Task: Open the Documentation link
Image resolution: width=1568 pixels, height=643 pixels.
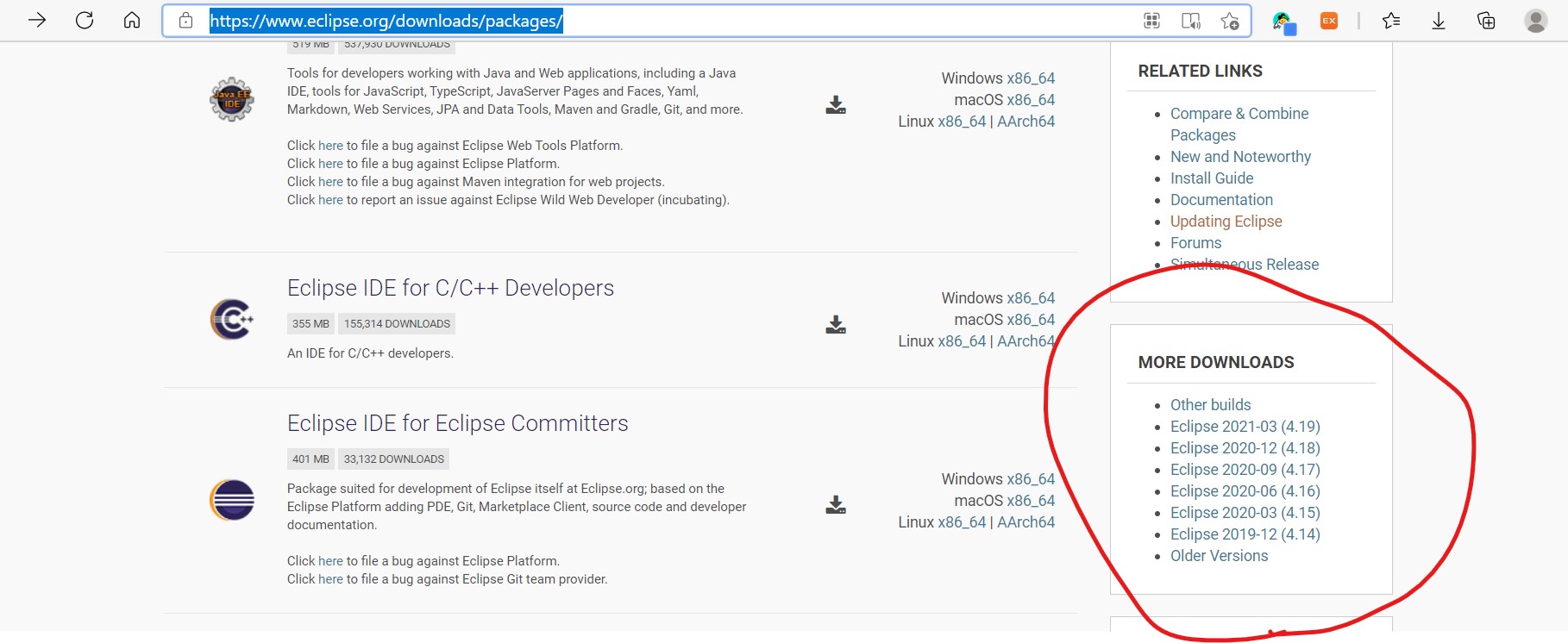Action: tap(1221, 200)
